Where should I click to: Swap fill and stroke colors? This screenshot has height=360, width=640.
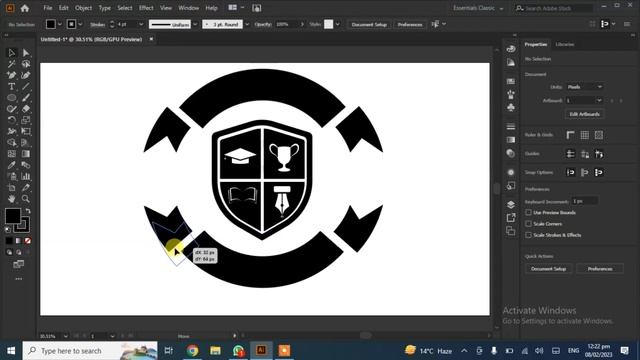pos(28,211)
